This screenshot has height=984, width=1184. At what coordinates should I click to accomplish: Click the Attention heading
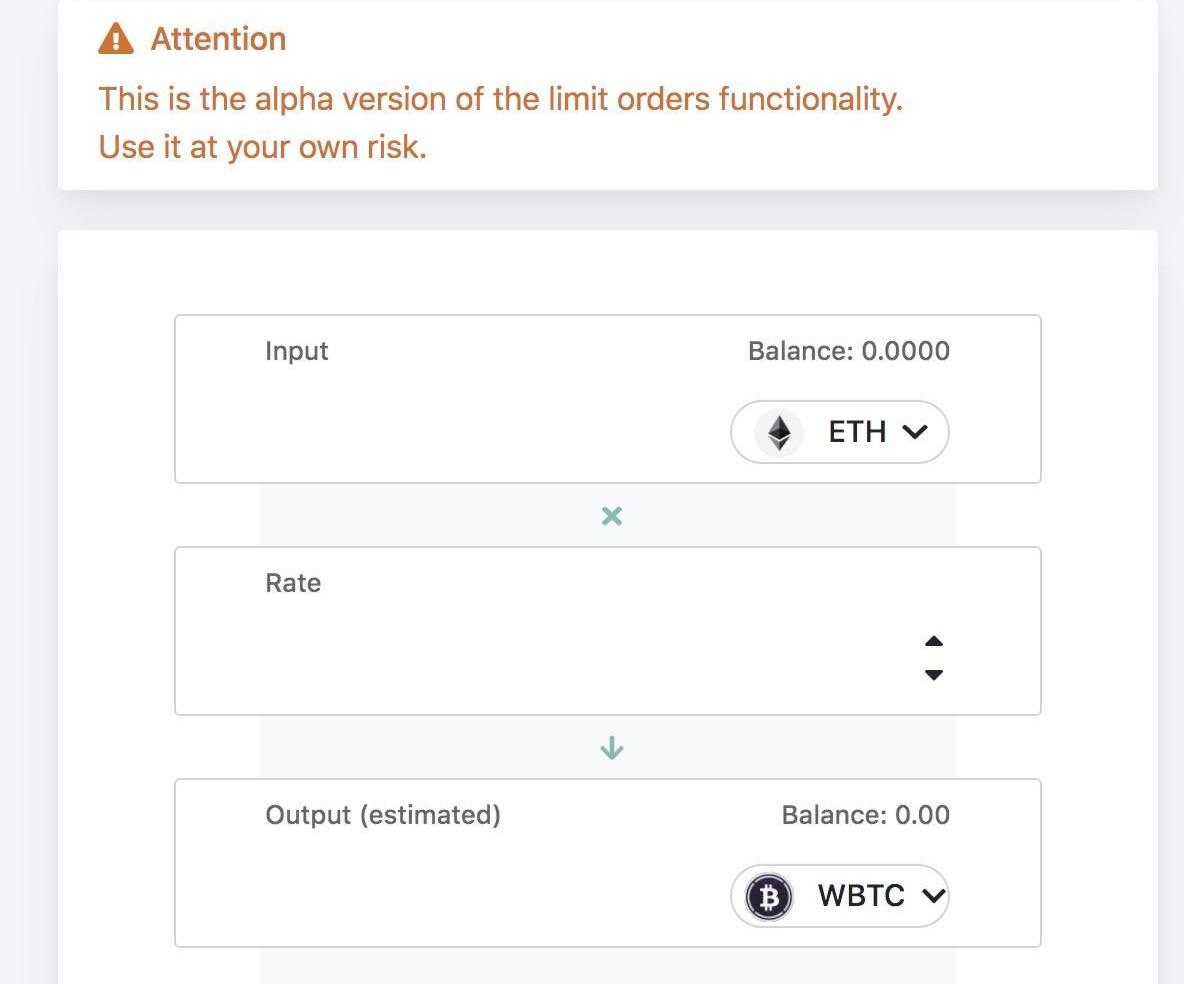coord(218,39)
